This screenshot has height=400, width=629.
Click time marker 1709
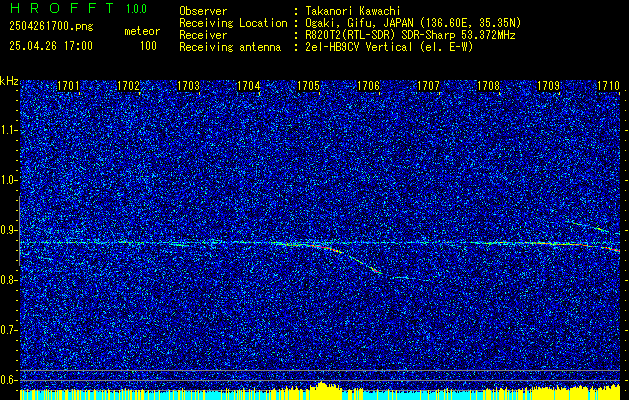tap(548, 86)
